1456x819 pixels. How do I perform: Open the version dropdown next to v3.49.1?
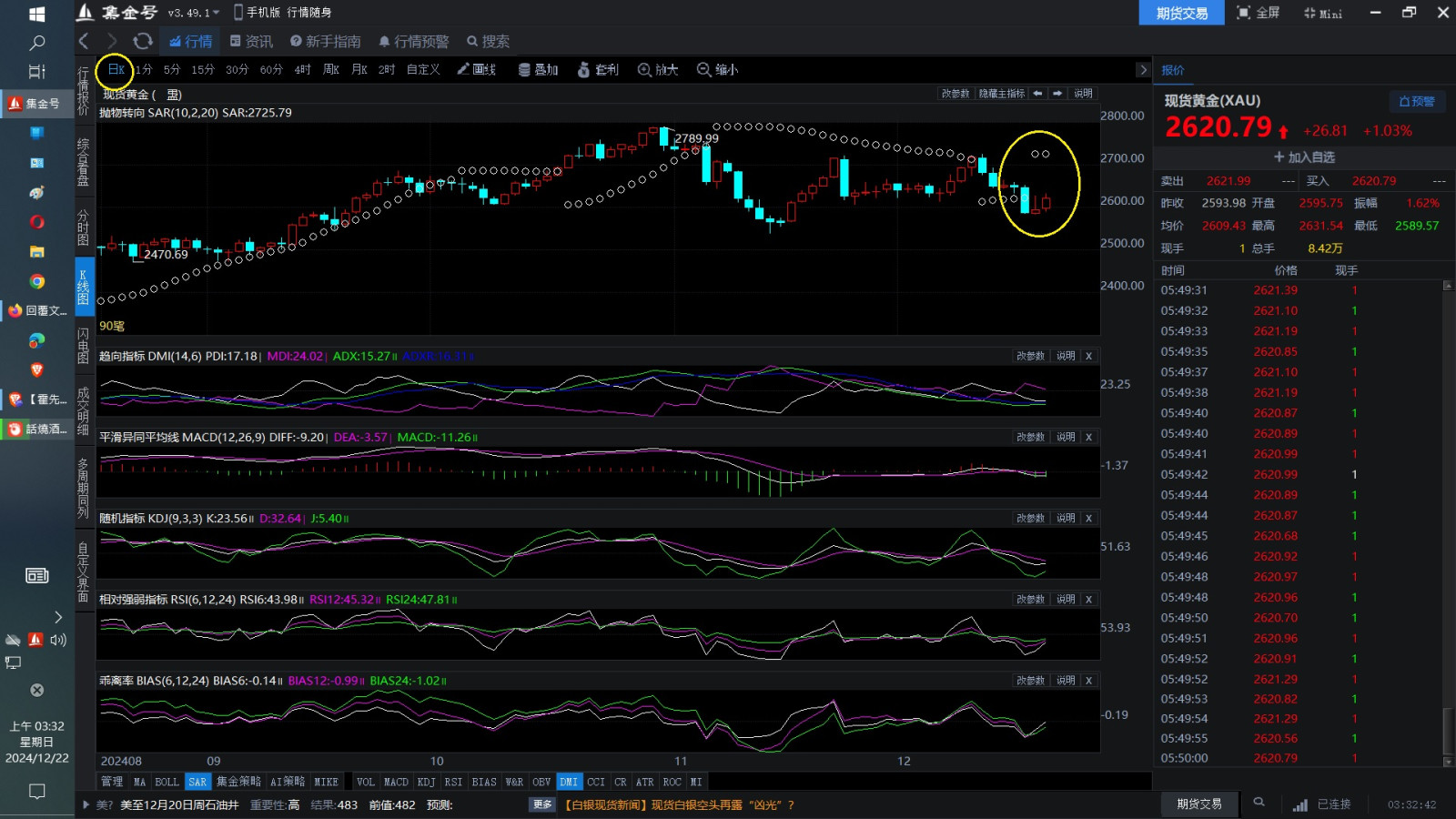click(216, 13)
